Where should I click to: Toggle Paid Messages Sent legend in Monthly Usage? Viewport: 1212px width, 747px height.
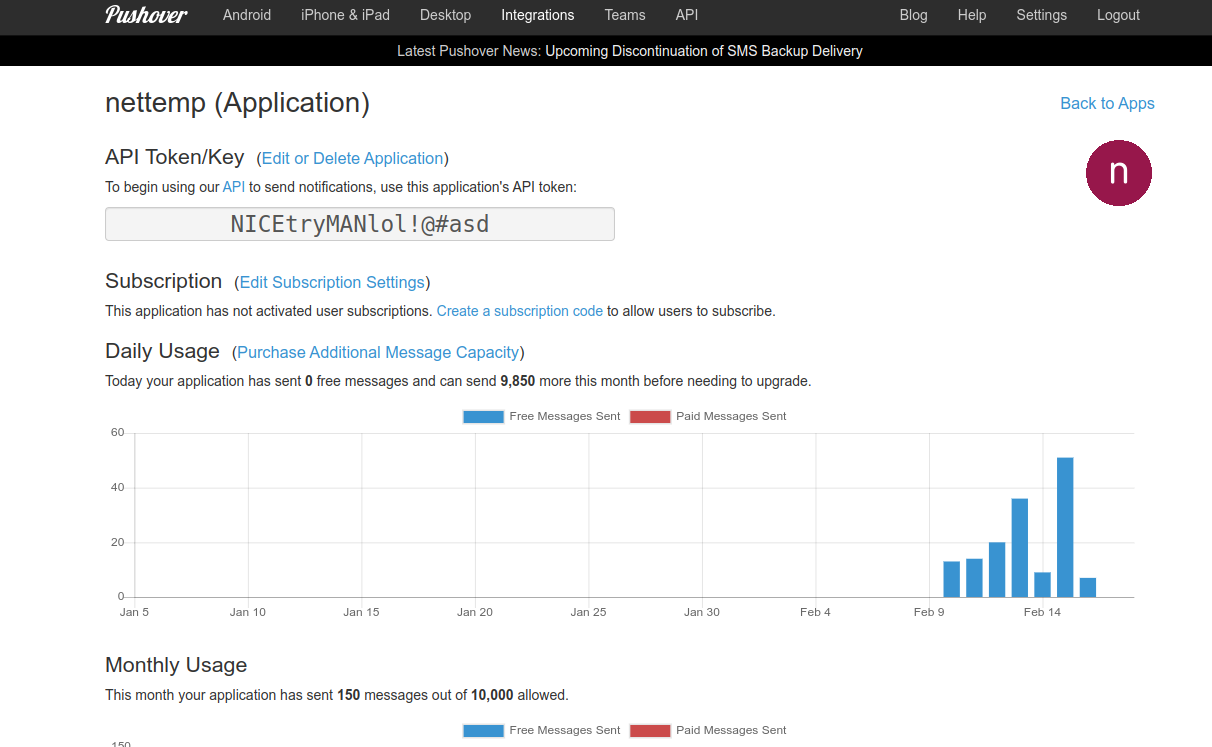[708, 730]
